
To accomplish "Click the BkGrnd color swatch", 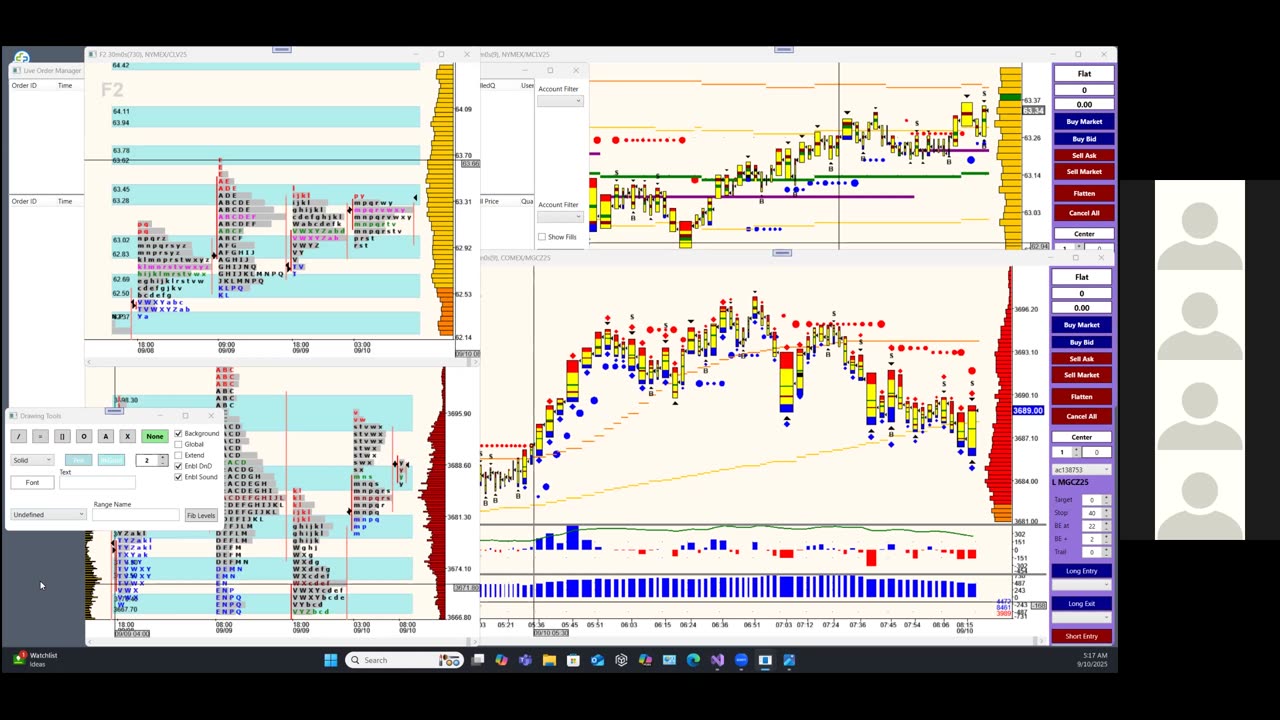I will point(111,460).
